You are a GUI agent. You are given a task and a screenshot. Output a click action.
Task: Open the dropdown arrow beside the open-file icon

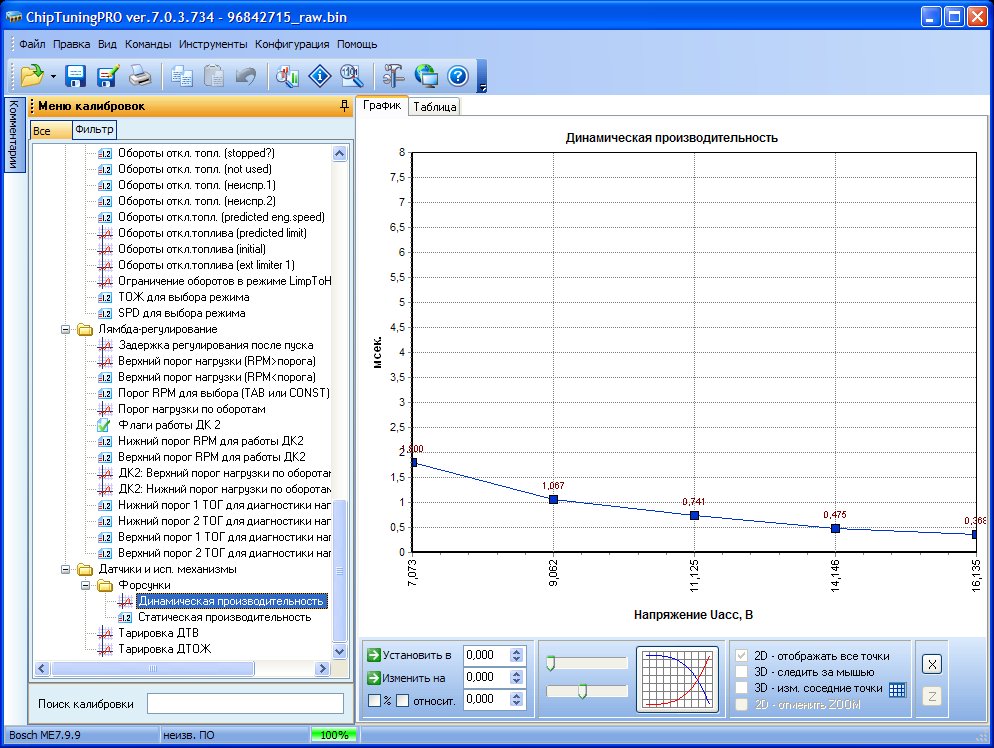coord(53,76)
